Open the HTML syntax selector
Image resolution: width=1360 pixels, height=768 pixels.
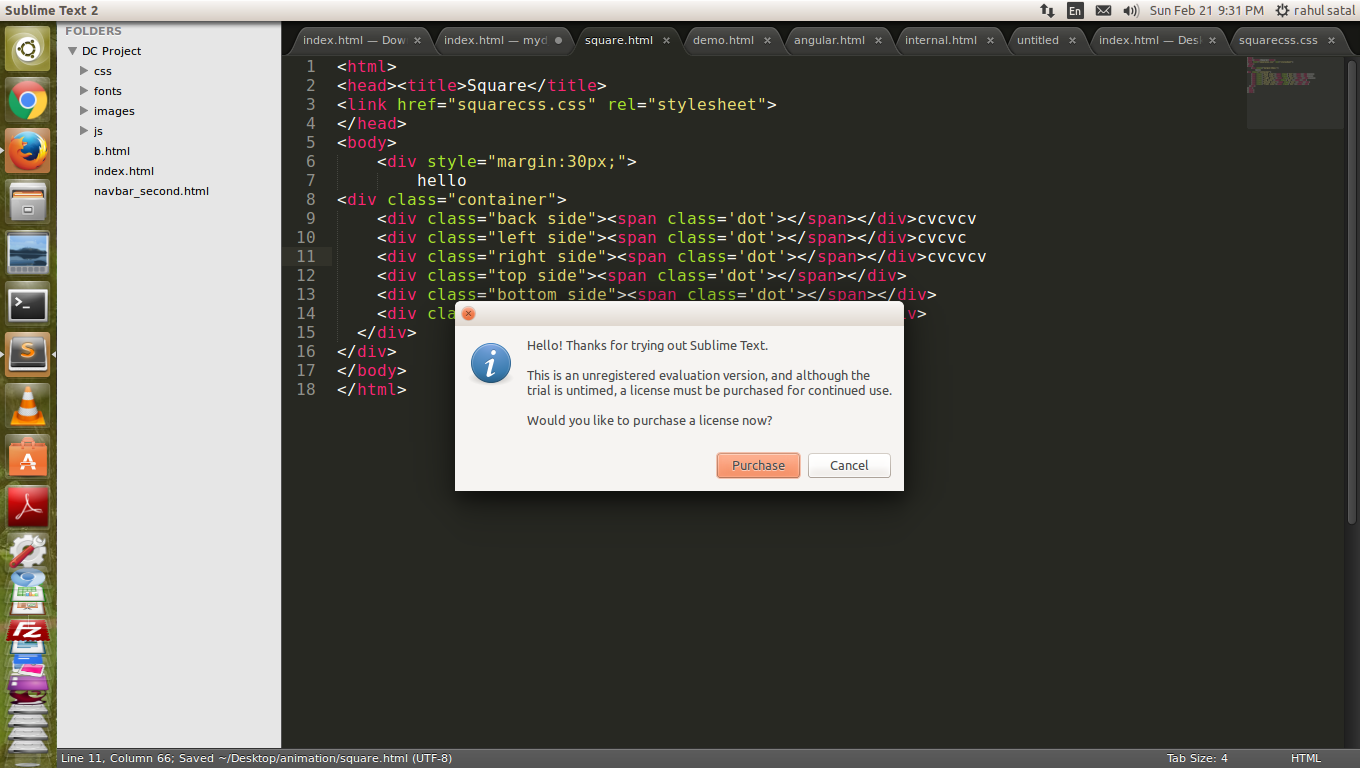1306,758
